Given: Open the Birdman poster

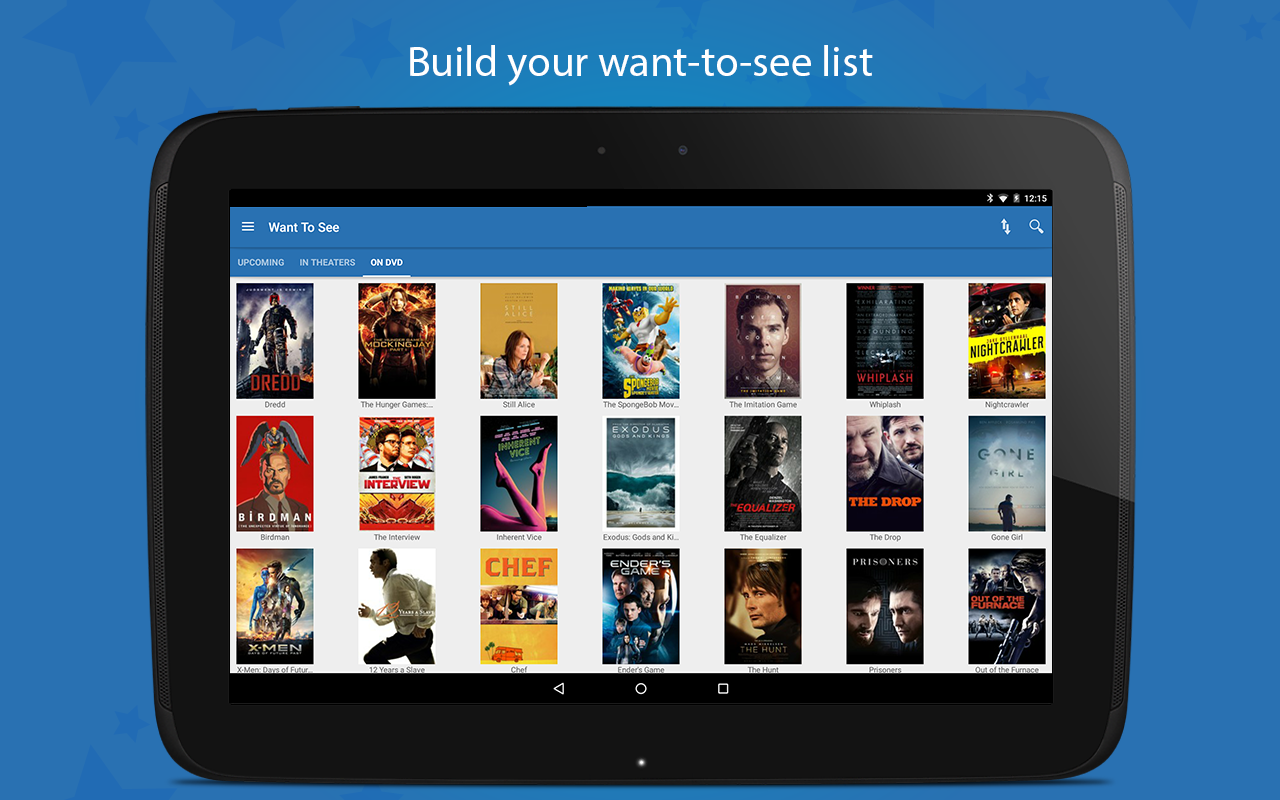Looking at the screenshot, I should [275, 474].
